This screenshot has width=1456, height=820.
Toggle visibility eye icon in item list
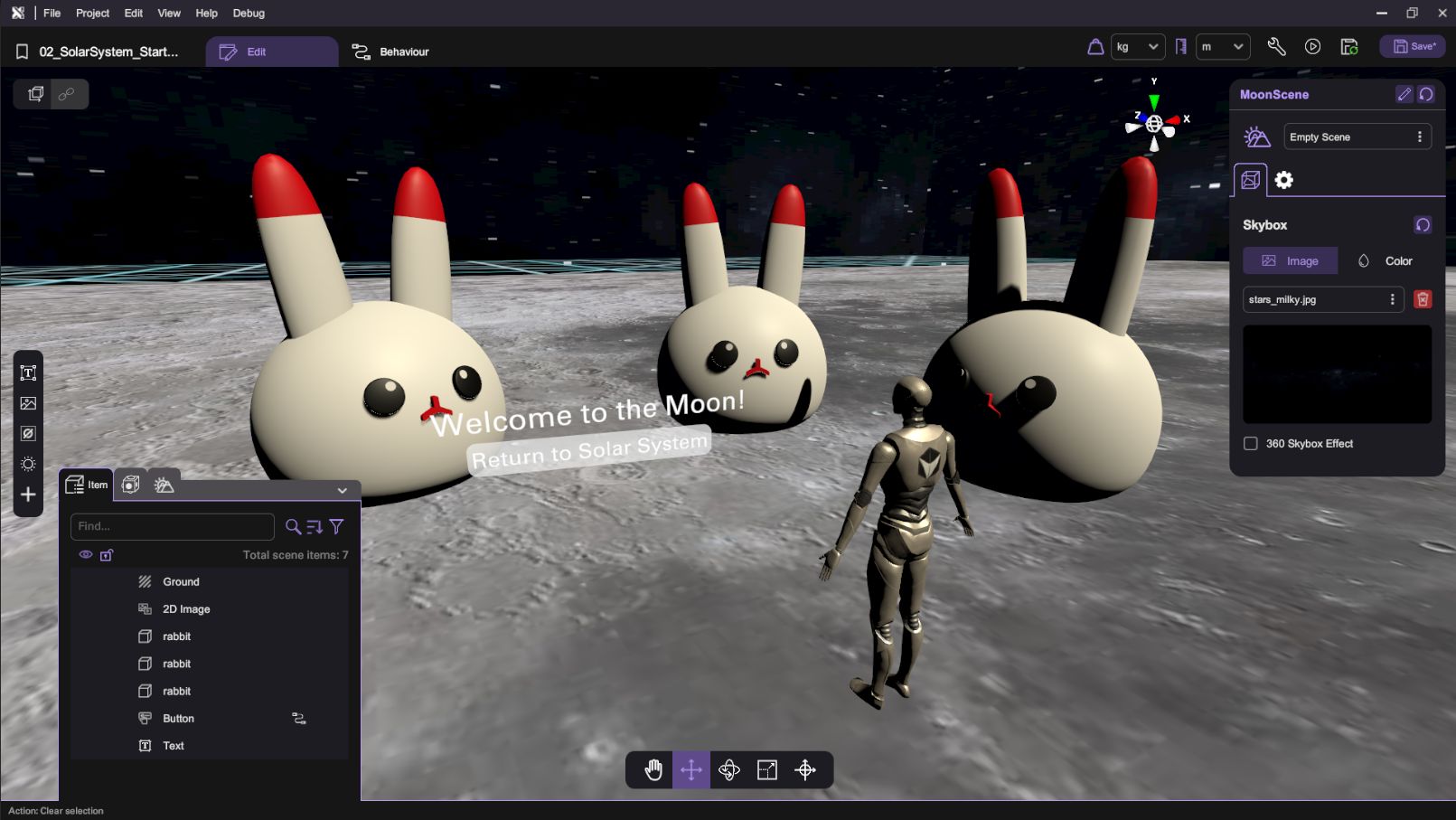click(86, 555)
